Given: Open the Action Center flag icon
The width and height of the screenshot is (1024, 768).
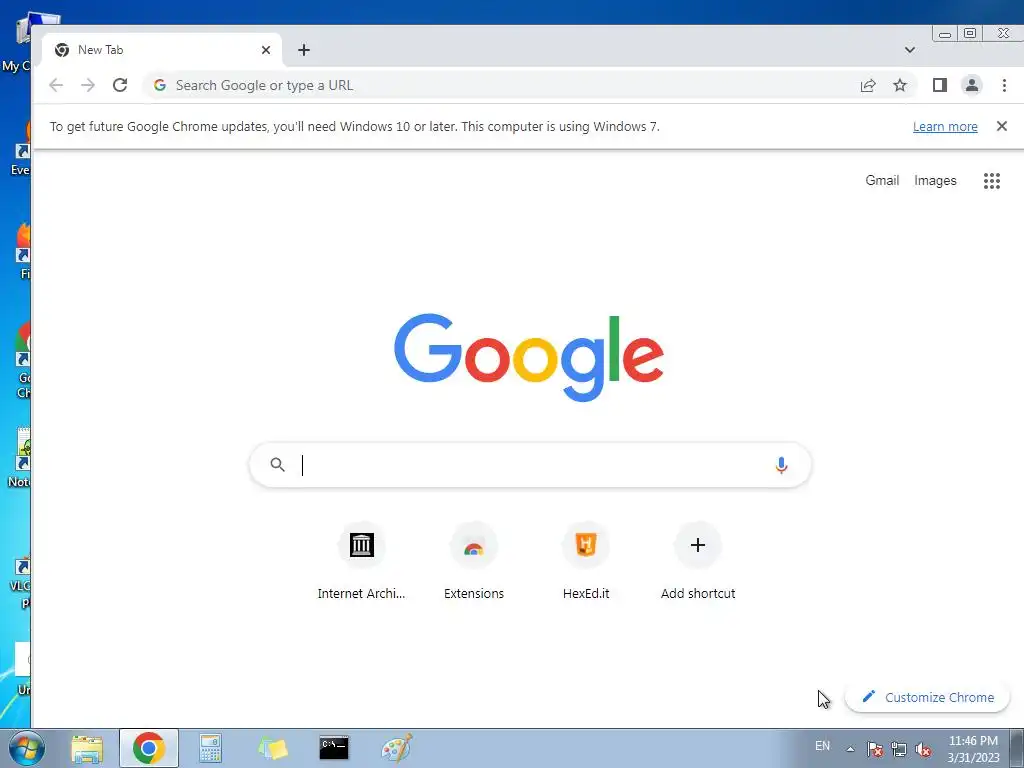Looking at the screenshot, I should [x=875, y=749].
